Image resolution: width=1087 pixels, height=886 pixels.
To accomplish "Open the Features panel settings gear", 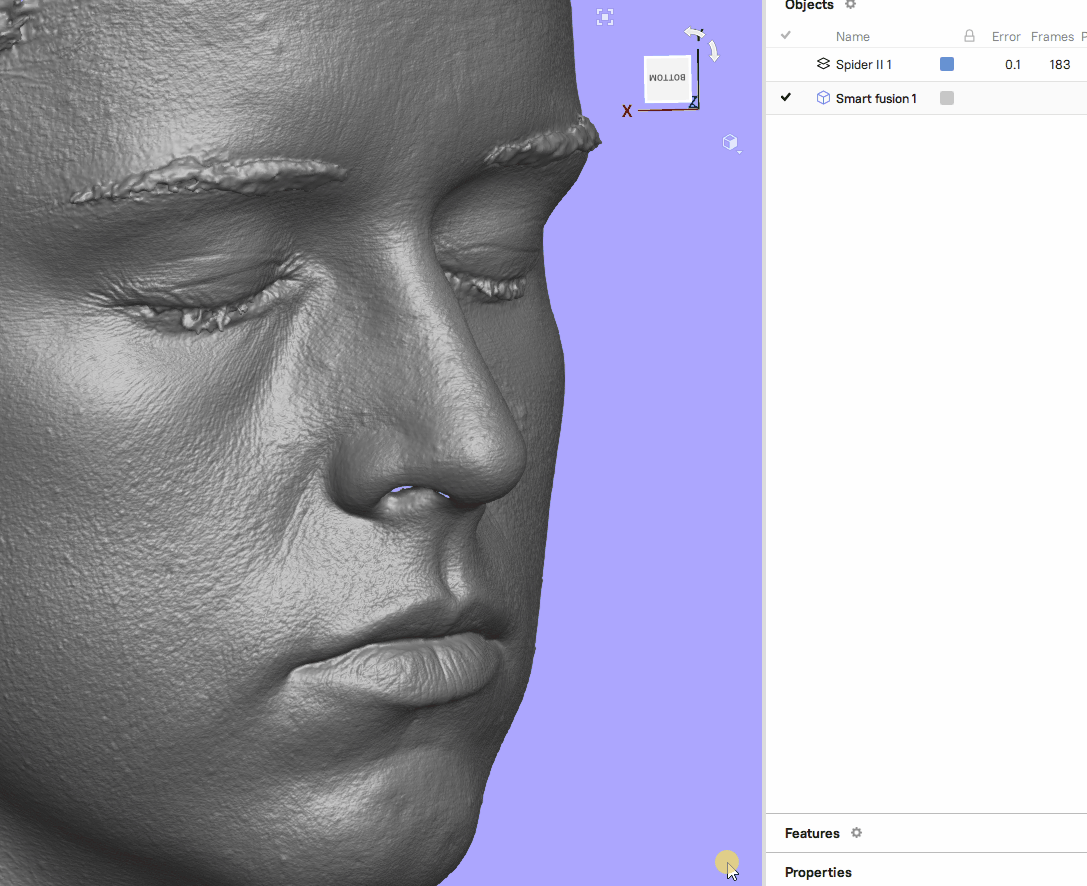I will 856,833.
